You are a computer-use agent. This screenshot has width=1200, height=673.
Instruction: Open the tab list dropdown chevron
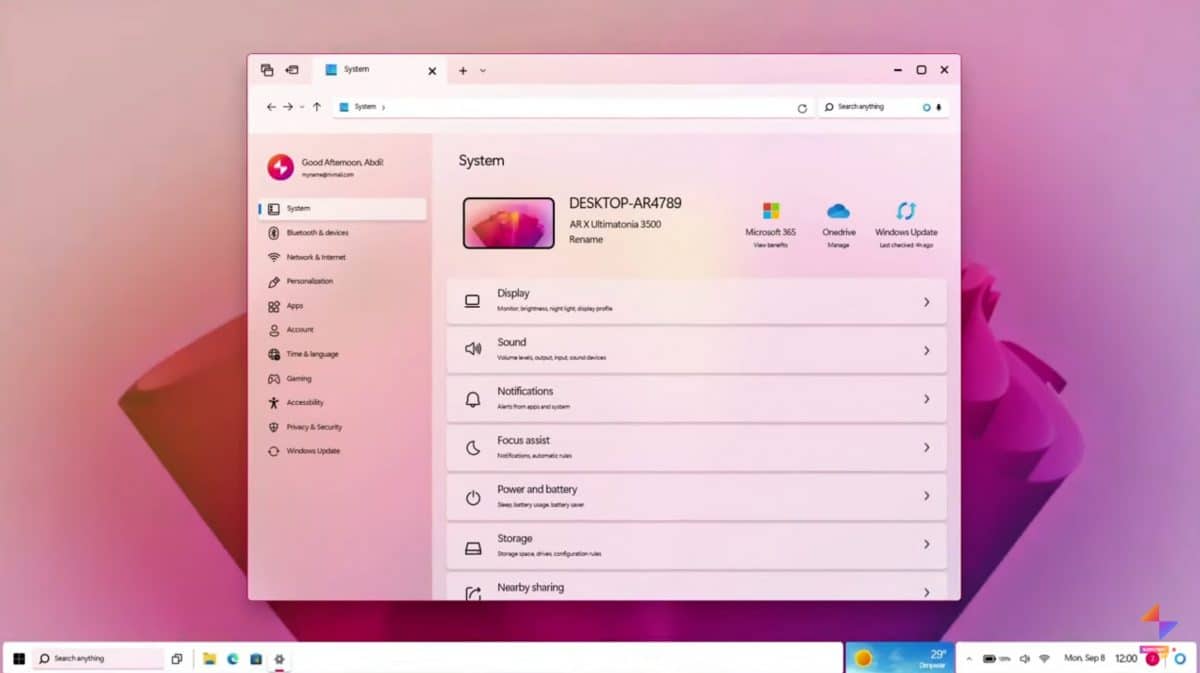[x=481, y=70]
